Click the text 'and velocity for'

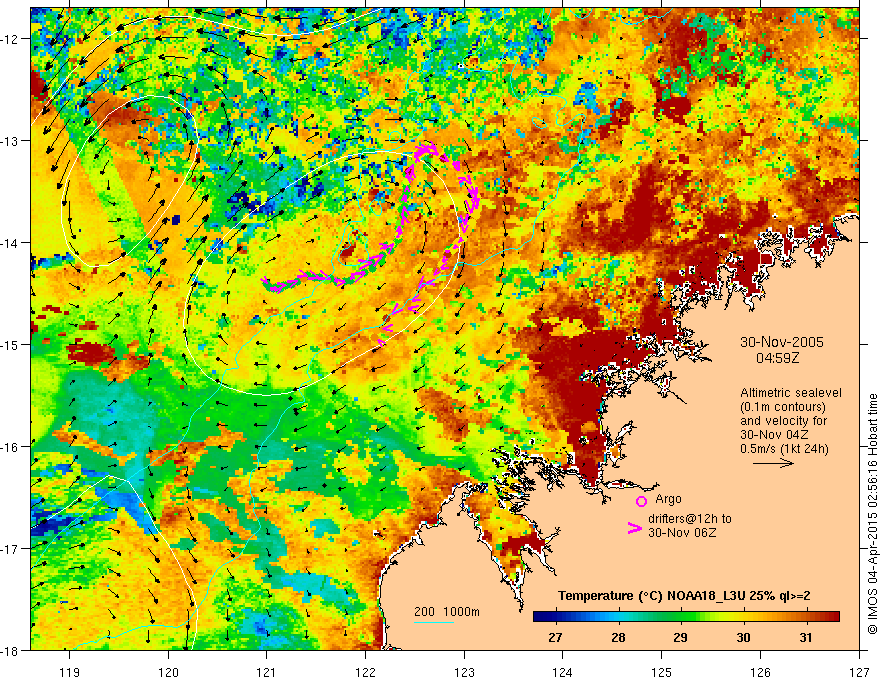pos(783,421)
